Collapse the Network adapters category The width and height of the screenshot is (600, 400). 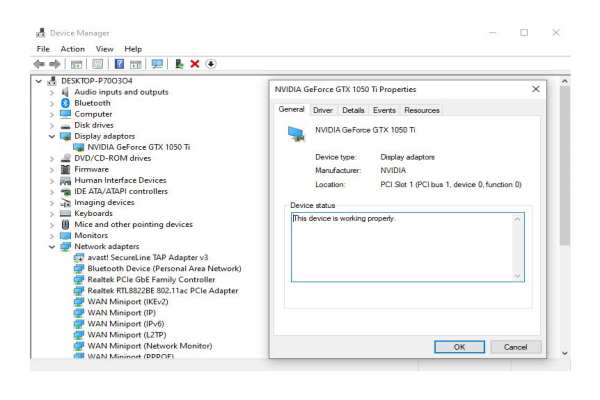coord(52,247)
